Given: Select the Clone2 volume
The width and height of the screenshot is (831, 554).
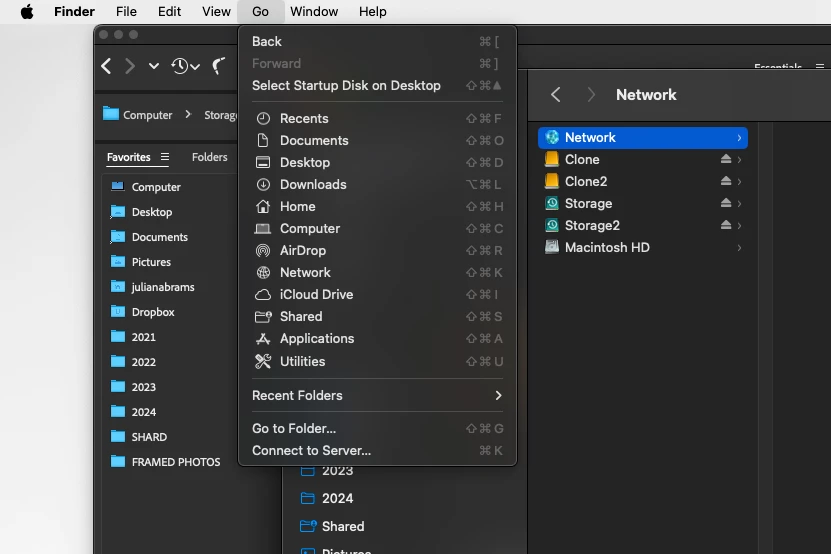Looking at the screenshot, I should [x=642, y=181].
